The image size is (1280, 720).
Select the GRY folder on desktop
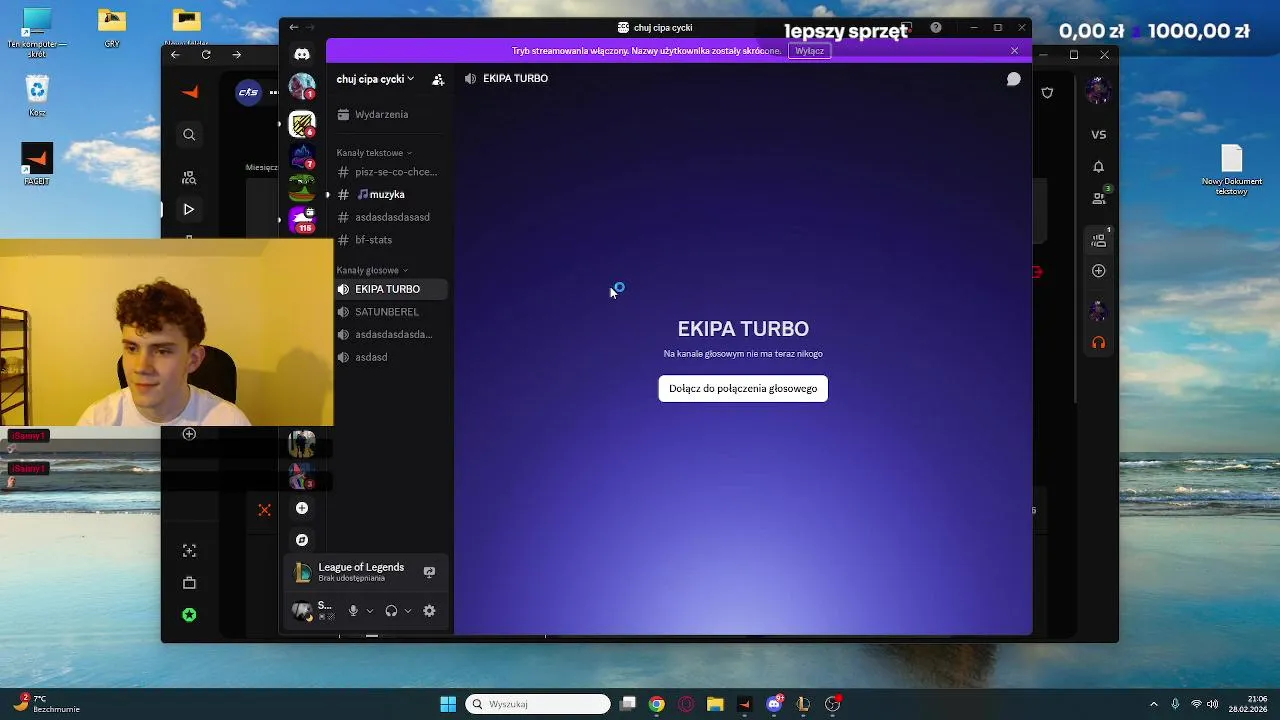point(112,28)
